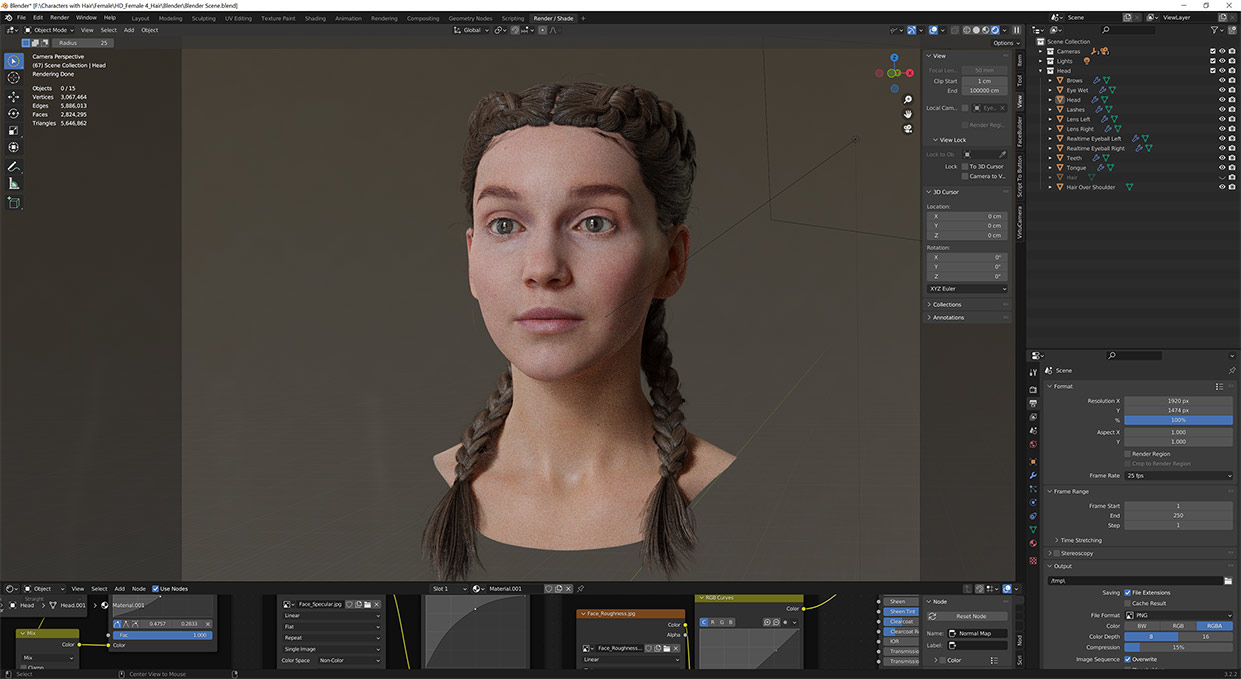Screen dimensions: 1241x679
Task: Click the Modifier properties wrench icon
Action: (1033, 475)
